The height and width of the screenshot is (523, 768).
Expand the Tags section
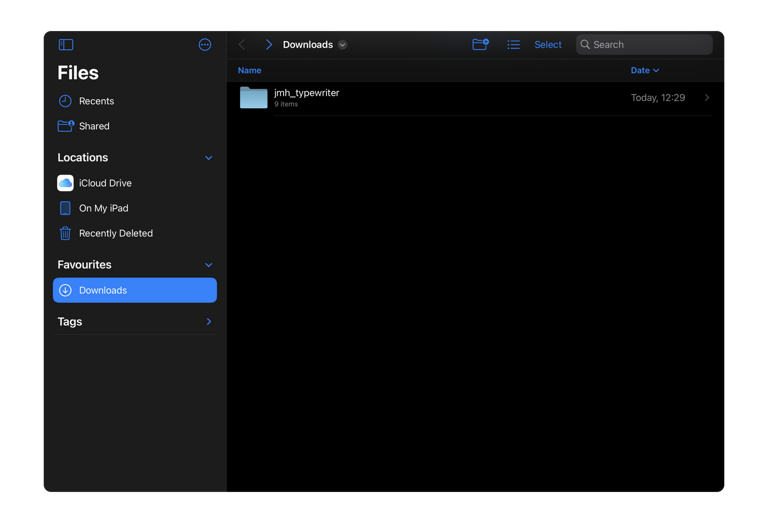click(209, 322)
